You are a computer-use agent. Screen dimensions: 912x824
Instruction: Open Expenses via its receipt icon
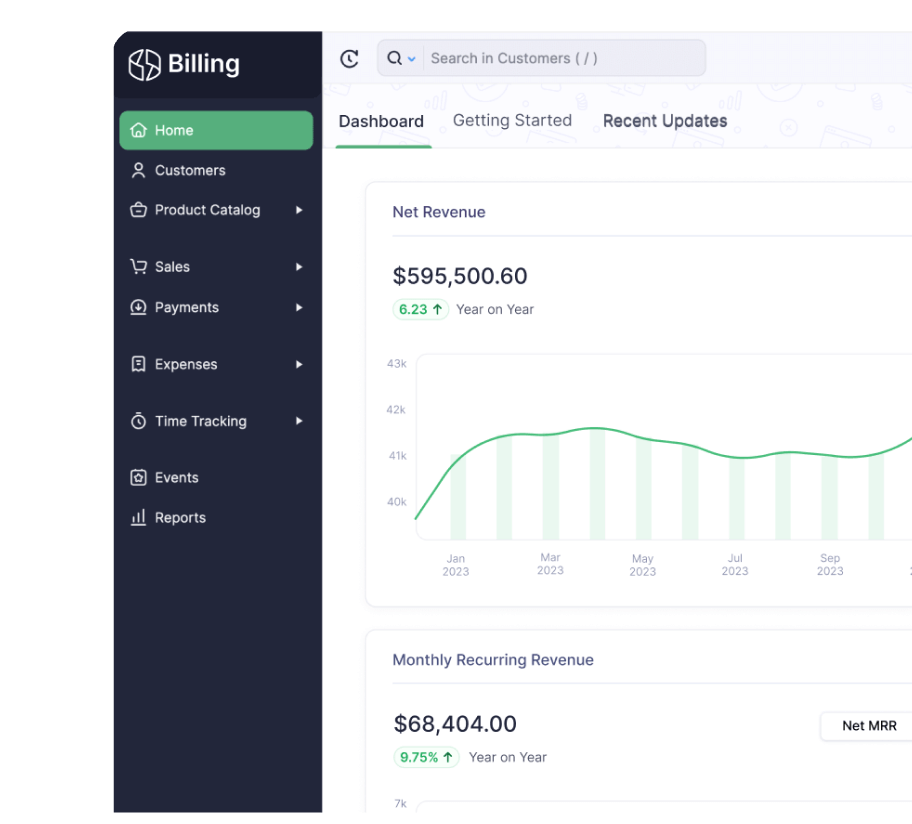(x=138, y=364)
